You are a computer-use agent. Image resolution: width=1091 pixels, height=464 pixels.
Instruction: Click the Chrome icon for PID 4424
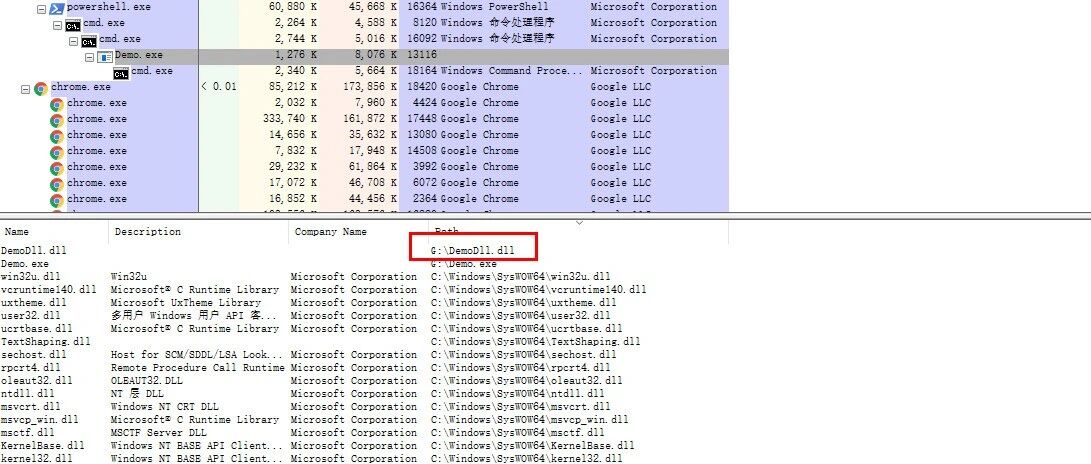[57, 104]
